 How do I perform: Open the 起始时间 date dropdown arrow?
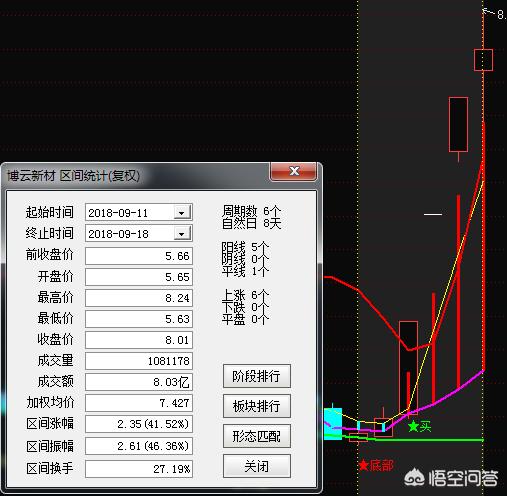tap(182, 212)
